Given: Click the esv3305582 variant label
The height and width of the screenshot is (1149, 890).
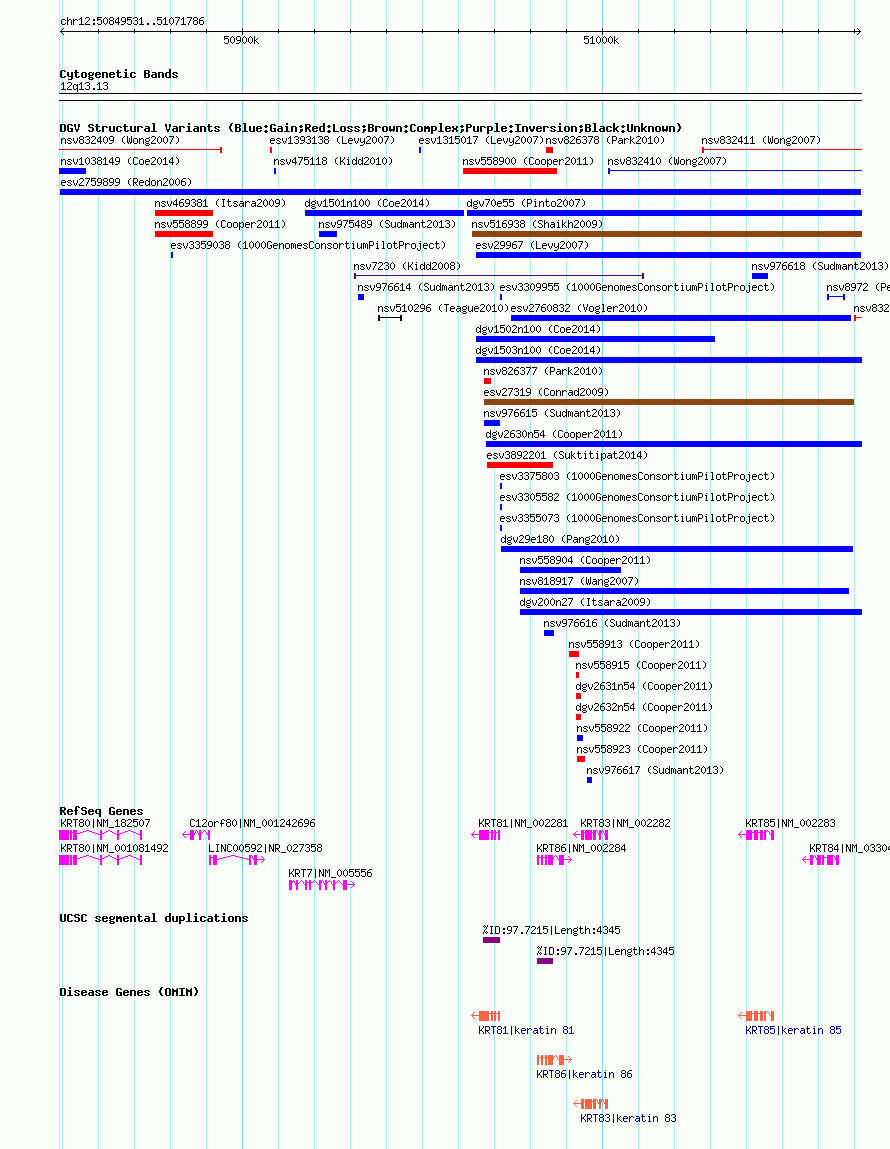Looking at the screenshot, I should pyautogui.click(x=637, y=498).
